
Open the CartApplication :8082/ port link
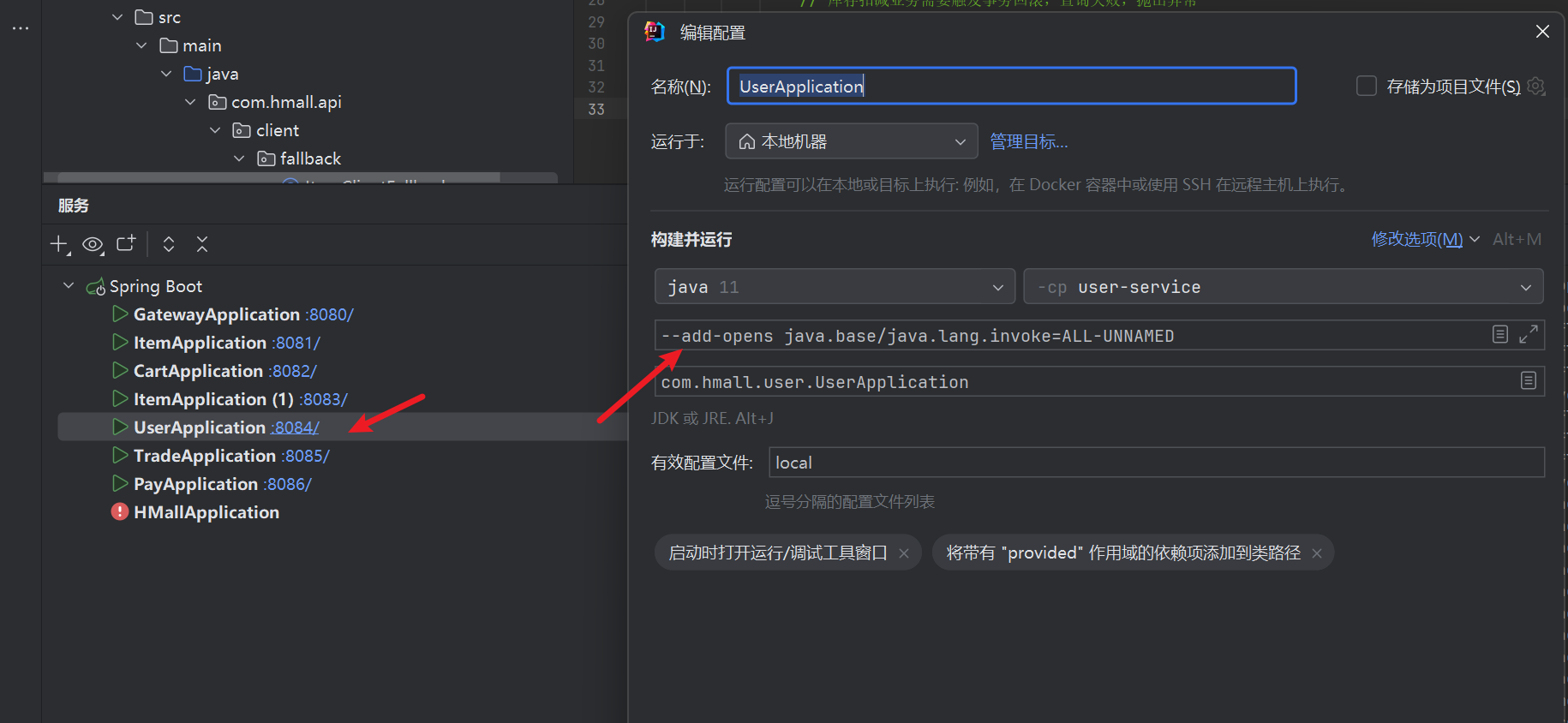[293, 371]
